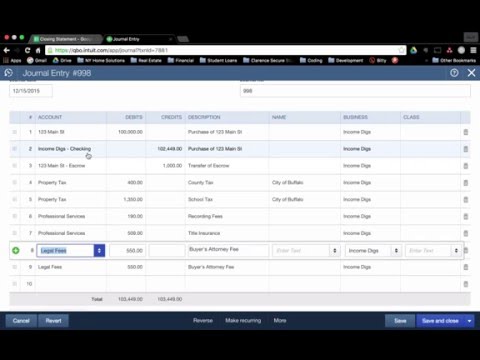Expand the Name field dropdown on row 8
The image size is (480, 360).
point(335,251)
